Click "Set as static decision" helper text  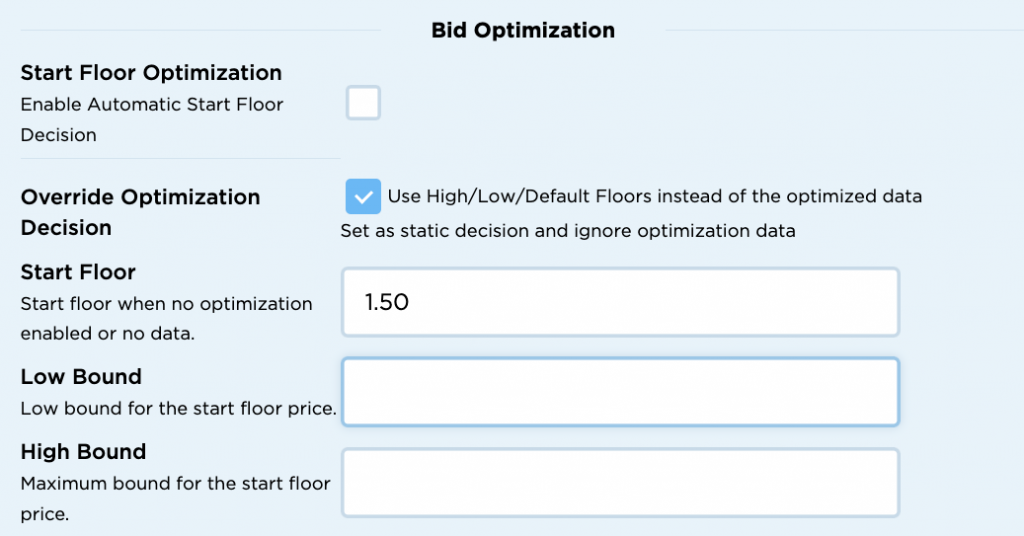(x=567, y=231)
